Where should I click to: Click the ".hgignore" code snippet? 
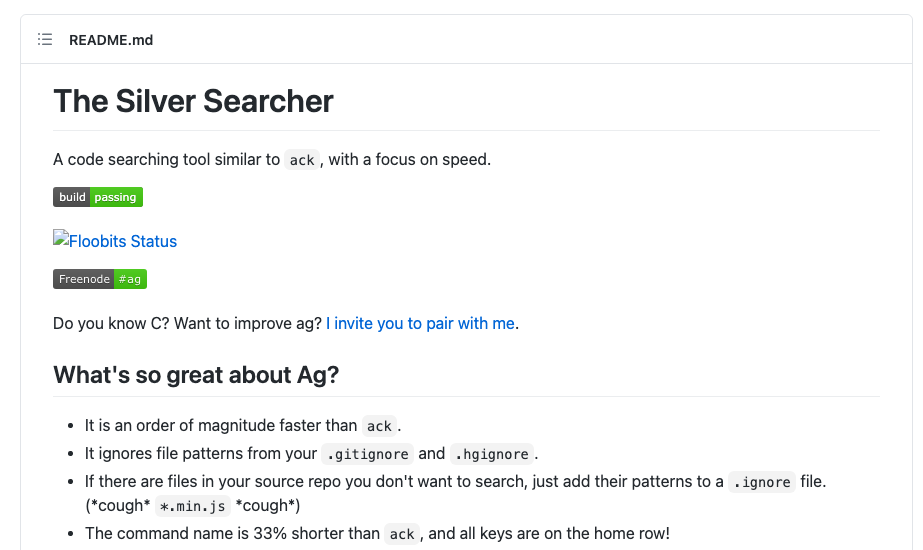[493, 454]
